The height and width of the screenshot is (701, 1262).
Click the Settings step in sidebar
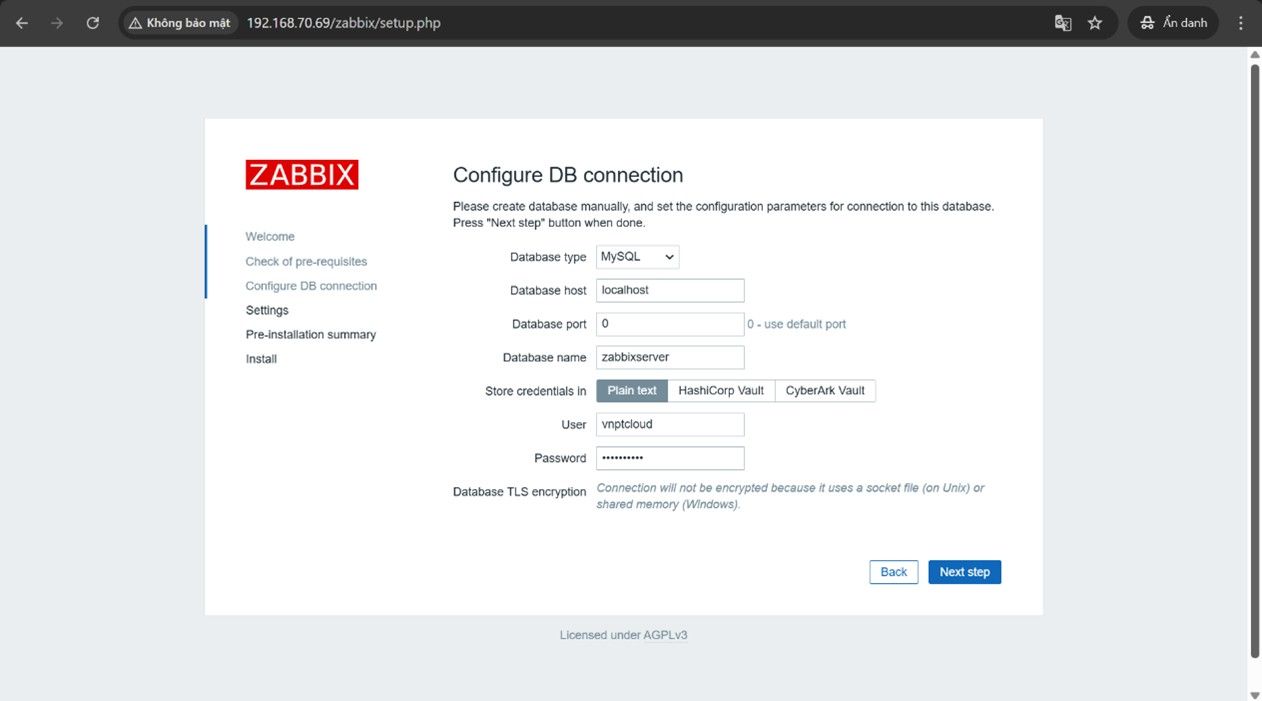tap(267, 310)
